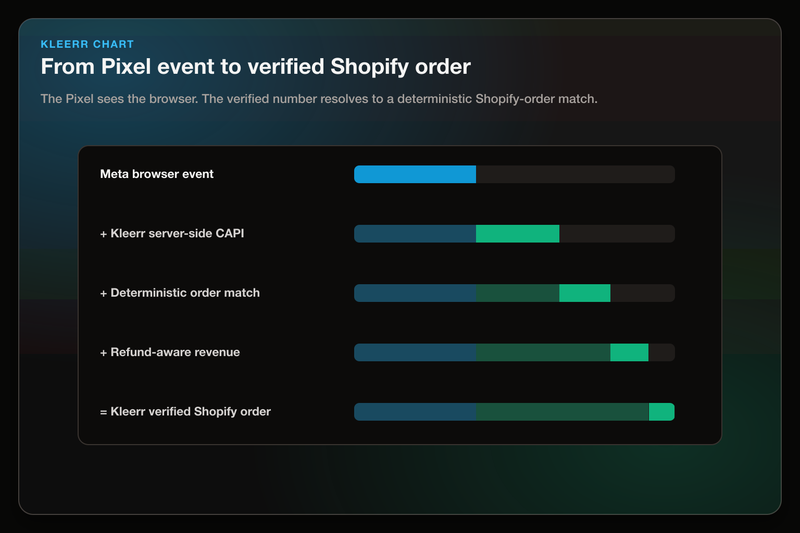This screenshot has height=533, width=800.
Task: Click bright green segment in Deterministic order row
Action: pyautogui.click(x=585, y=293)
